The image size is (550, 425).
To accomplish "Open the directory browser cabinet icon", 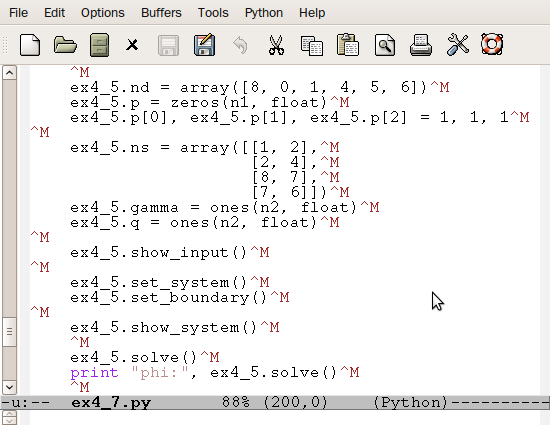I will (x=100, y=45).
